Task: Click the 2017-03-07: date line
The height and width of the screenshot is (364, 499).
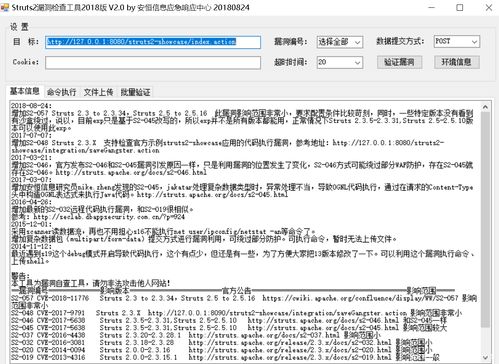Action: pos(31,180)
